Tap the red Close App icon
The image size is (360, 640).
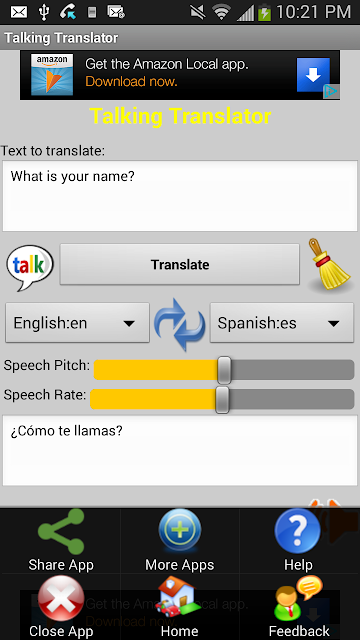pyautogui.click(x=61, y=599)
